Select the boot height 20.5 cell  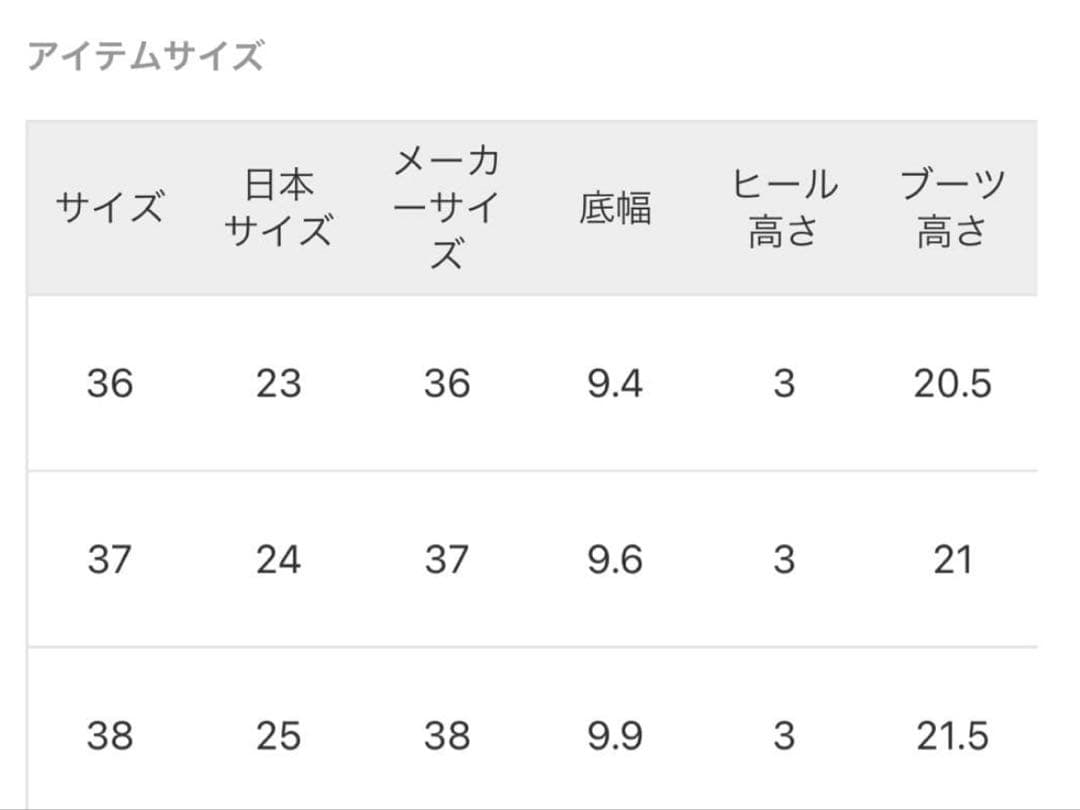(x=952, y=383)
